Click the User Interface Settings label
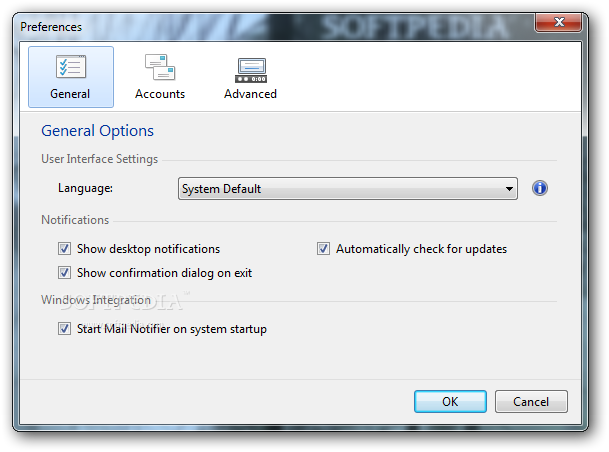The height and width of the screenshot is (452, 609). [99, 159]
